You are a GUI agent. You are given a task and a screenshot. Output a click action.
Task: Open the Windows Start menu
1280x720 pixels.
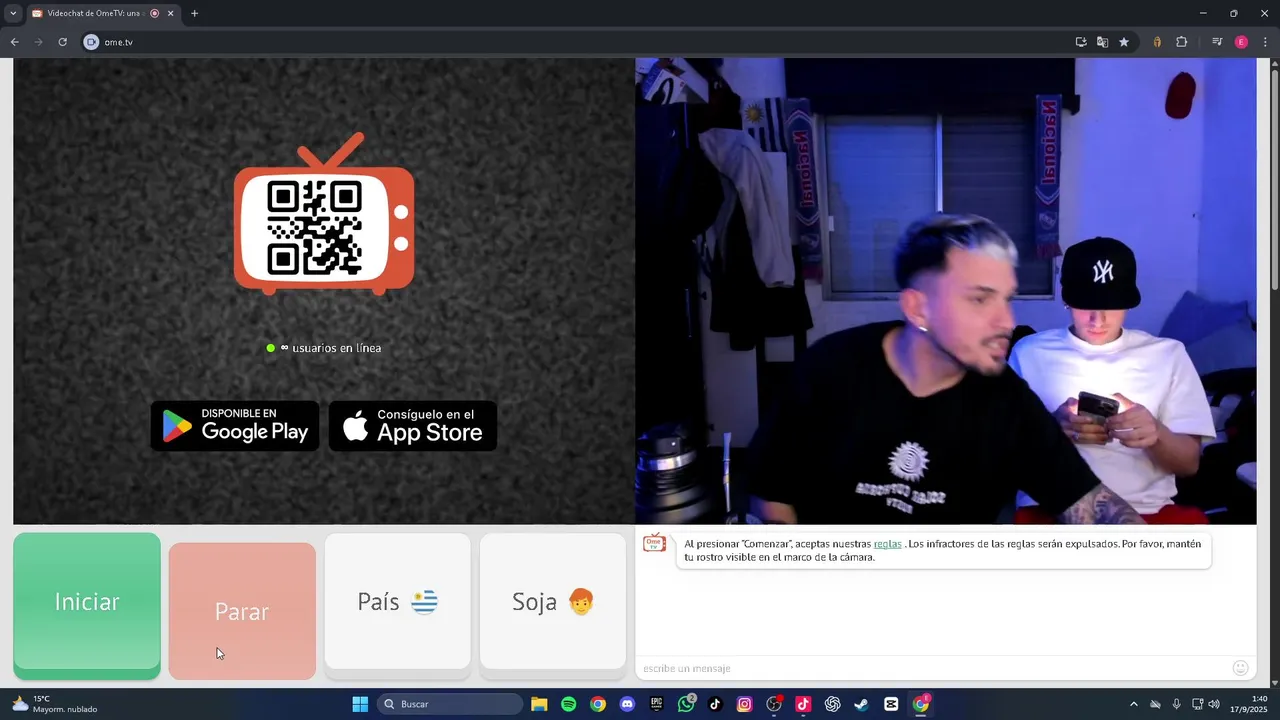[x=360, y=704]
